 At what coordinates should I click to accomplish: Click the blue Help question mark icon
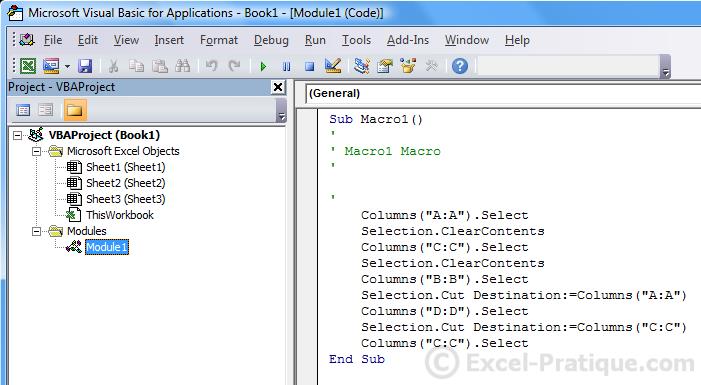(x=460, y=66)
